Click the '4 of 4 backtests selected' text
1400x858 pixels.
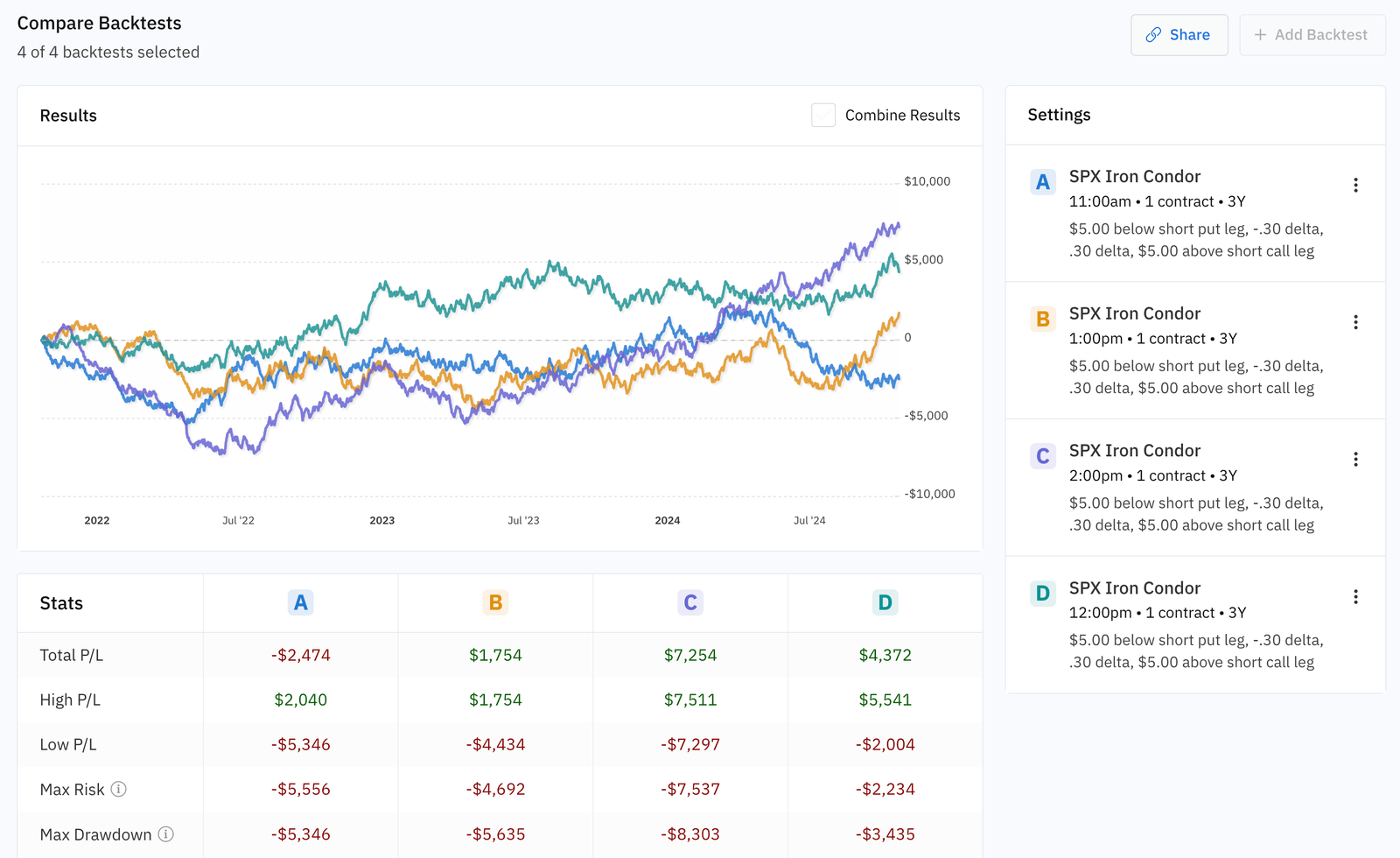[108, 52]
